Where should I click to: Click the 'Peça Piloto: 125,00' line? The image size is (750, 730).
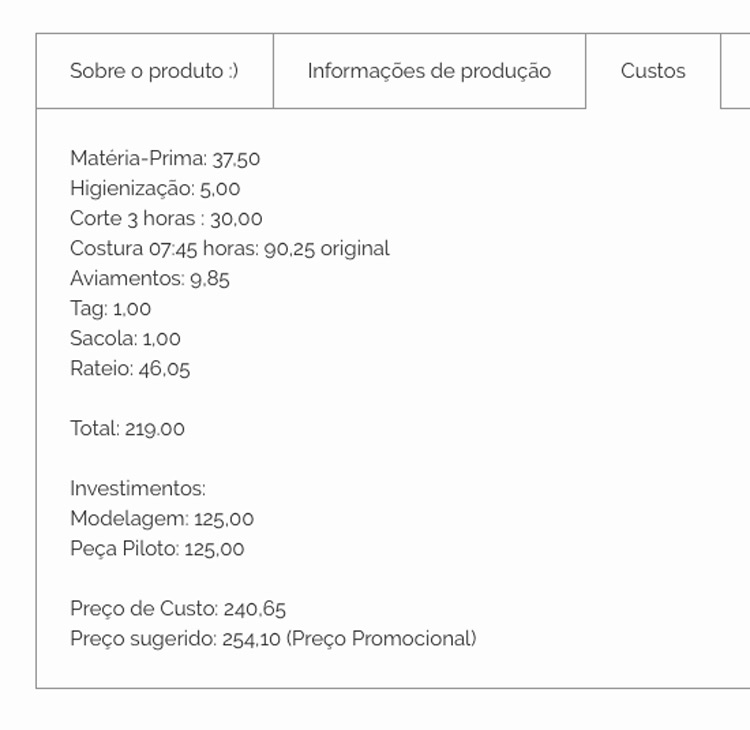coord(157,548)
